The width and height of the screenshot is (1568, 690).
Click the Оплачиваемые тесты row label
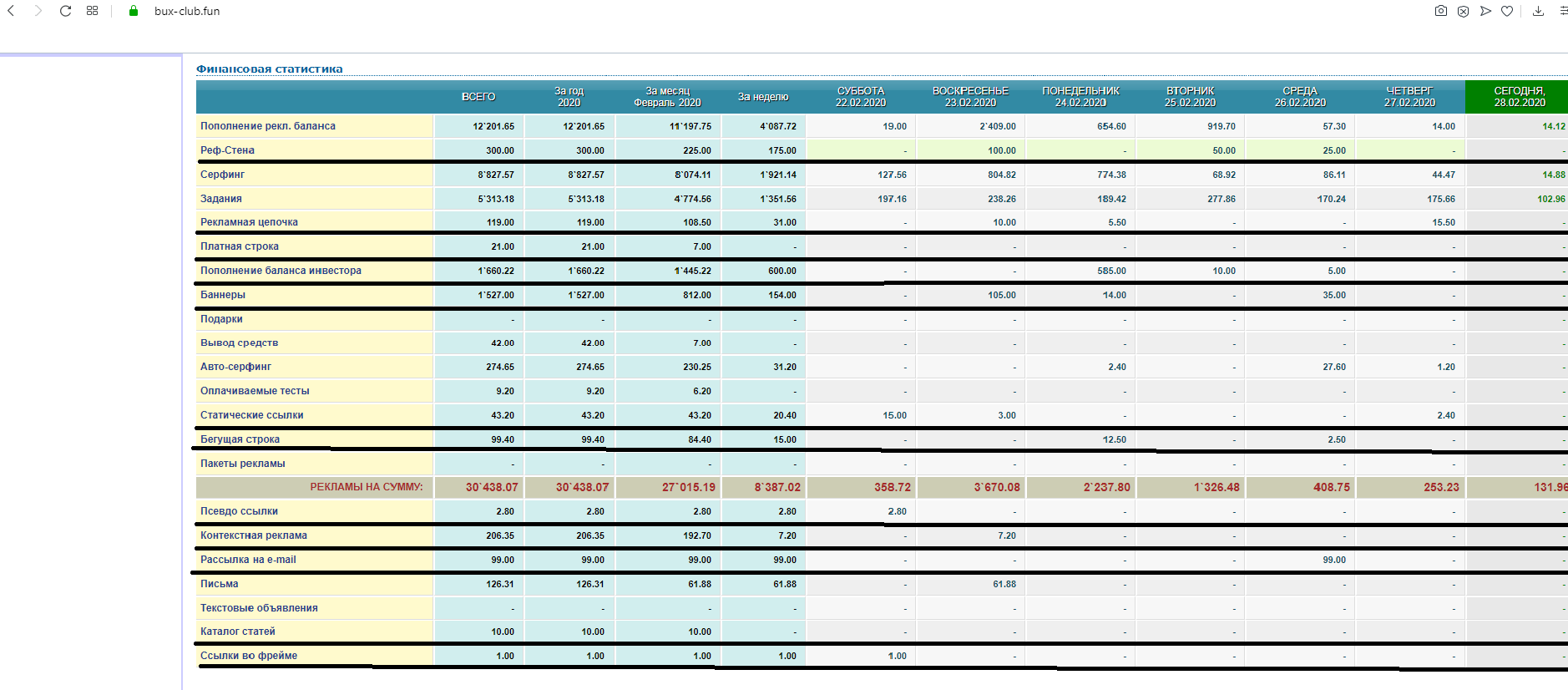[255, 391]
